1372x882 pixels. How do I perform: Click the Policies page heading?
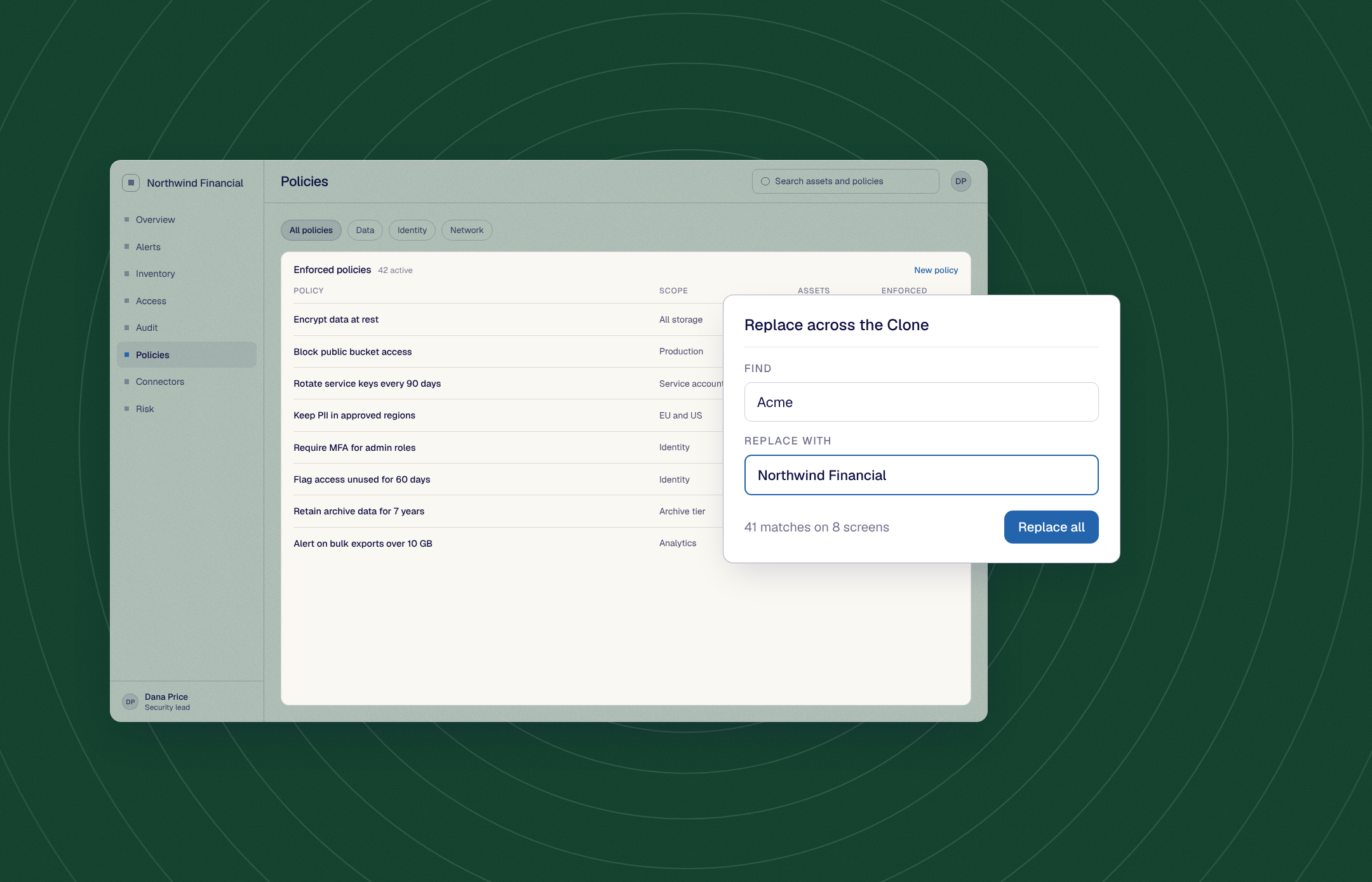coord(304,182)
